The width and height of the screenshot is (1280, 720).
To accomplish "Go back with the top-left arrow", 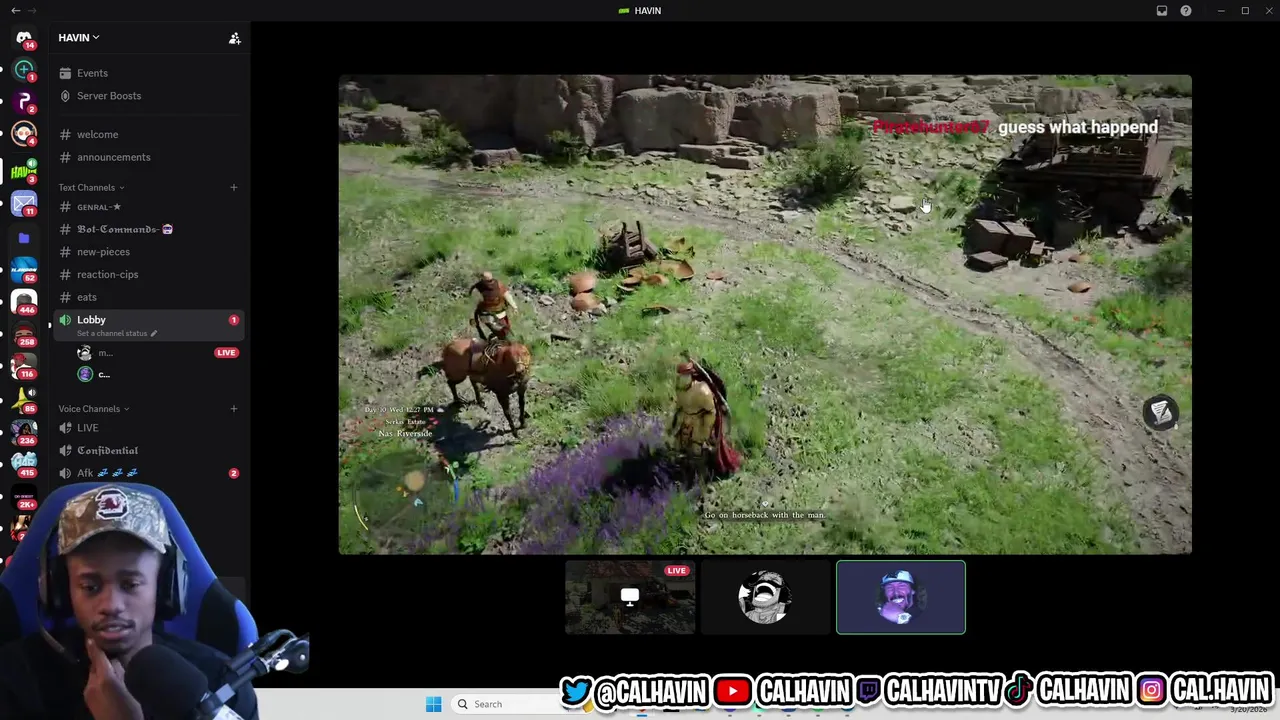I will pos(15,10).
